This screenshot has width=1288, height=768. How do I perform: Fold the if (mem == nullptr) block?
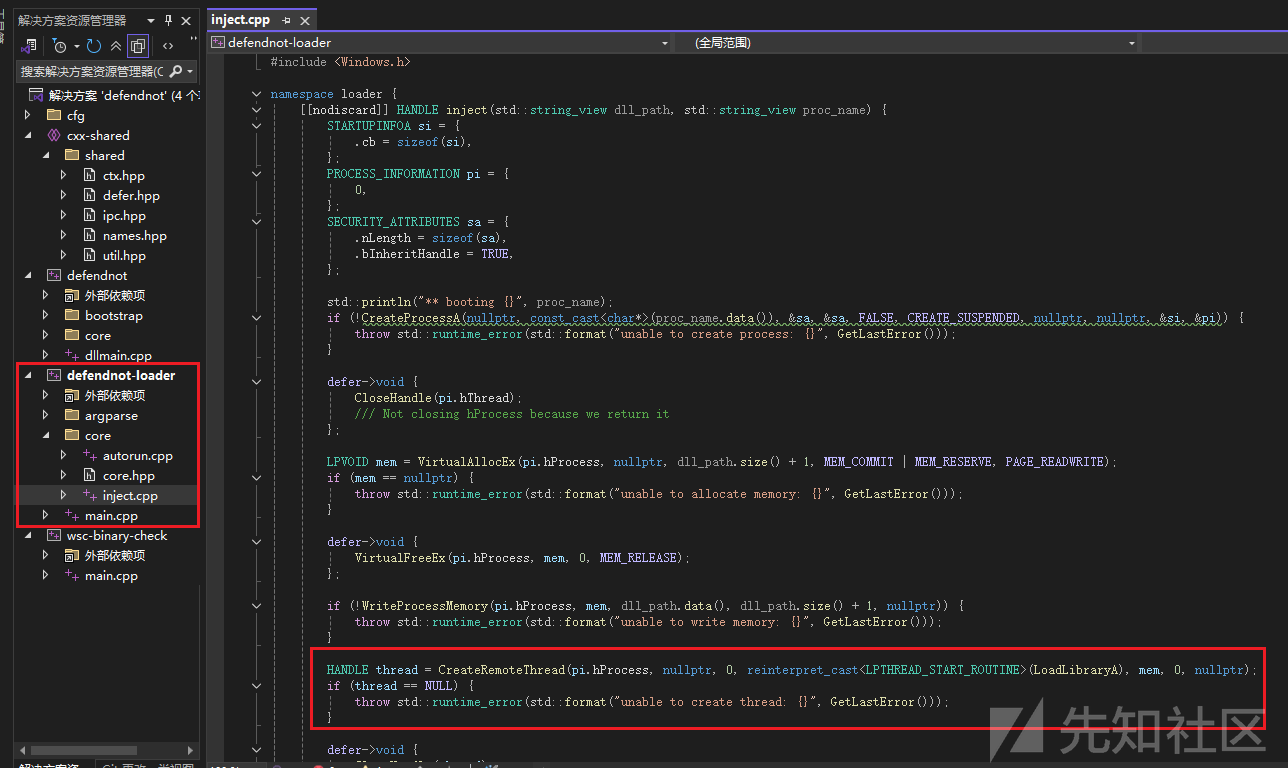point(256,478)
